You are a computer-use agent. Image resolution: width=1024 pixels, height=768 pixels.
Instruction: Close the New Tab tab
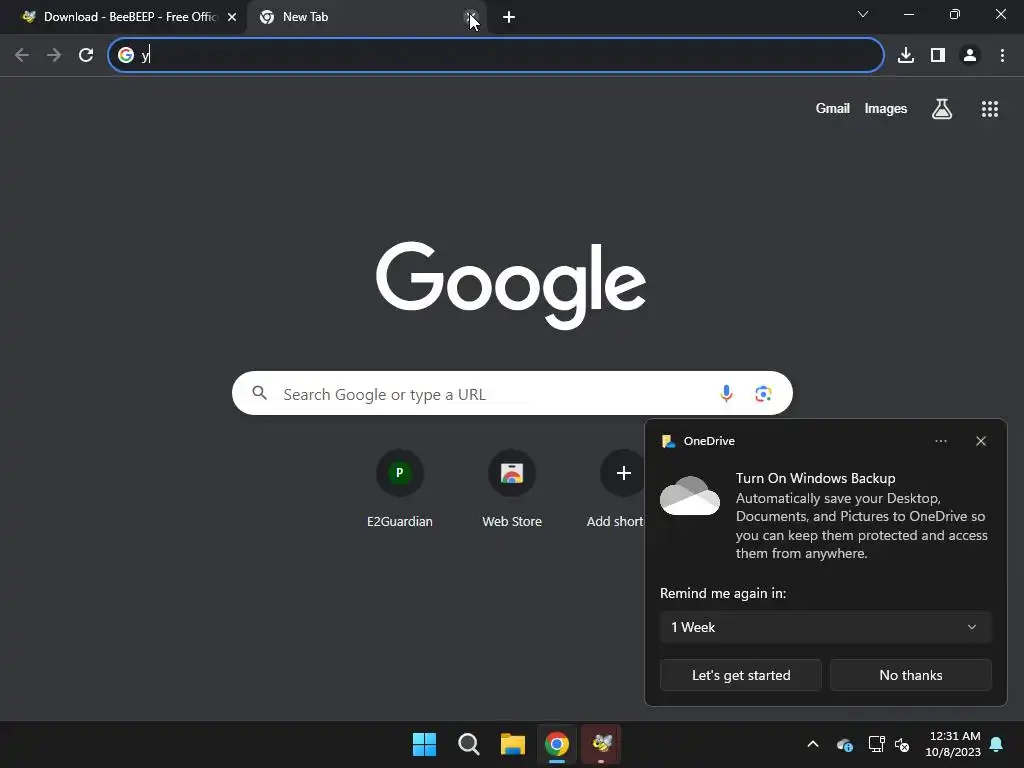[471, 17]
